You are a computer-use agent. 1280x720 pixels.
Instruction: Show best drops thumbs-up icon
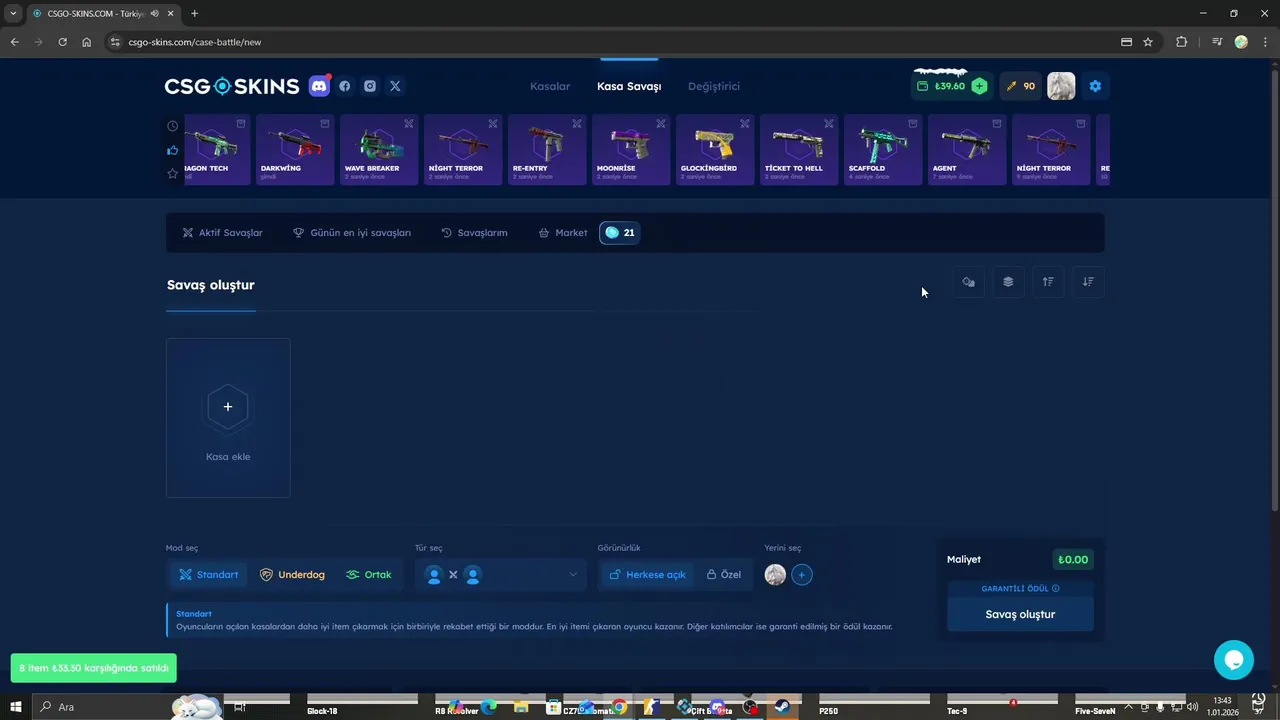[x=173, y=150]
